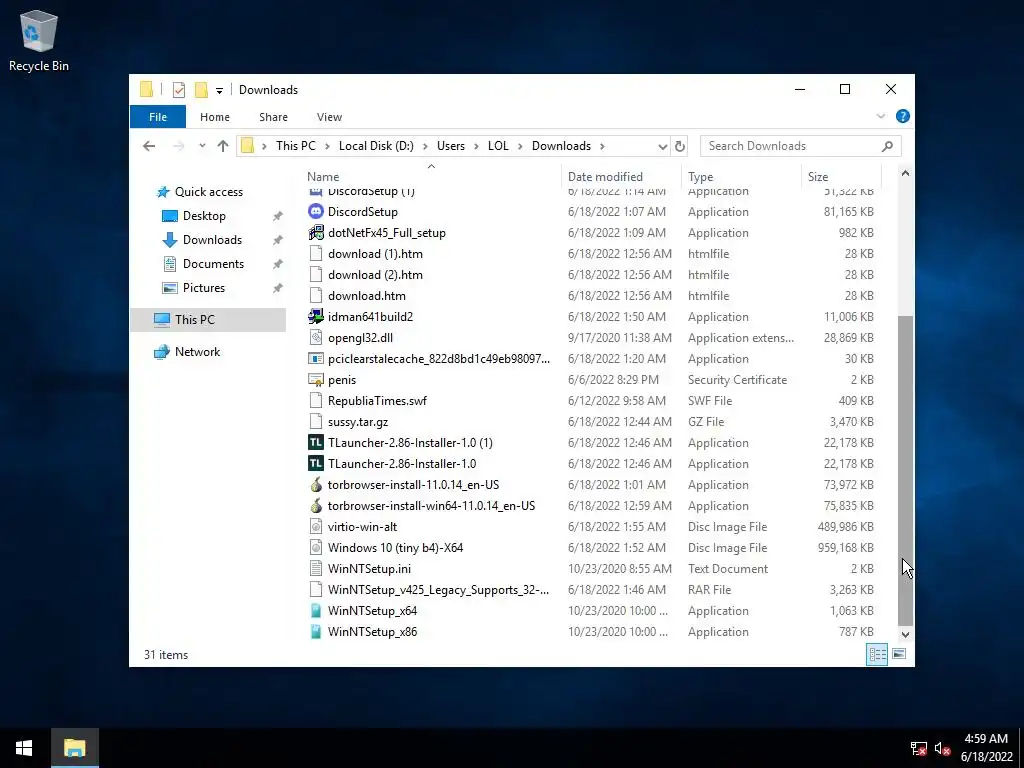The height and width of the screenshot is (768, 1024).
Task: Expand the ribbon with the chevron
Action: 880,116
